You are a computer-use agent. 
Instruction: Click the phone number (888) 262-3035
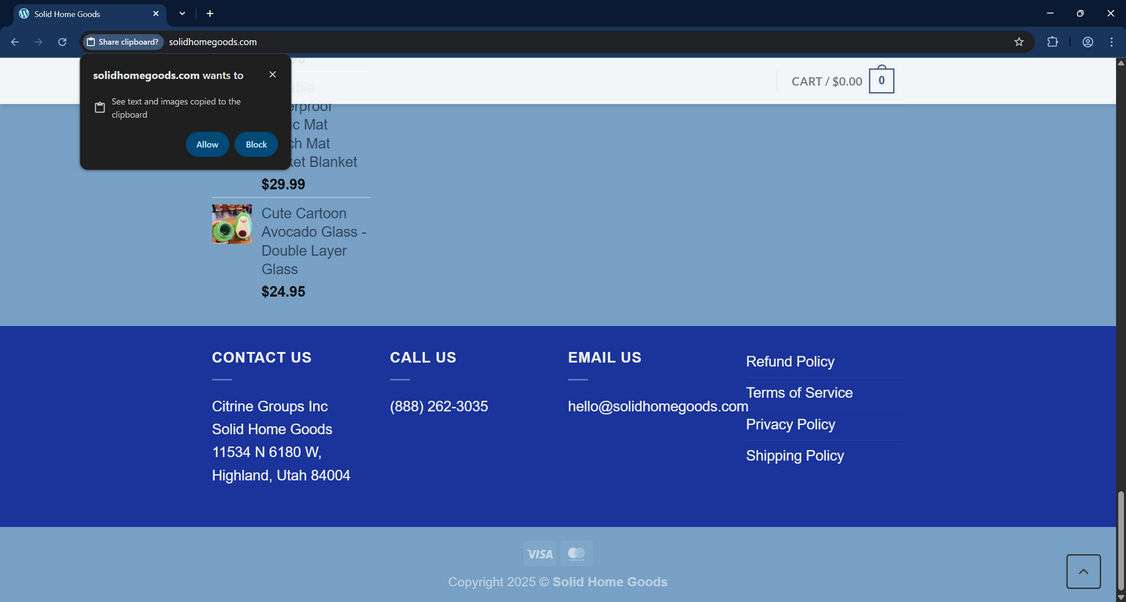pyautogui.click(x=439, y=407)
